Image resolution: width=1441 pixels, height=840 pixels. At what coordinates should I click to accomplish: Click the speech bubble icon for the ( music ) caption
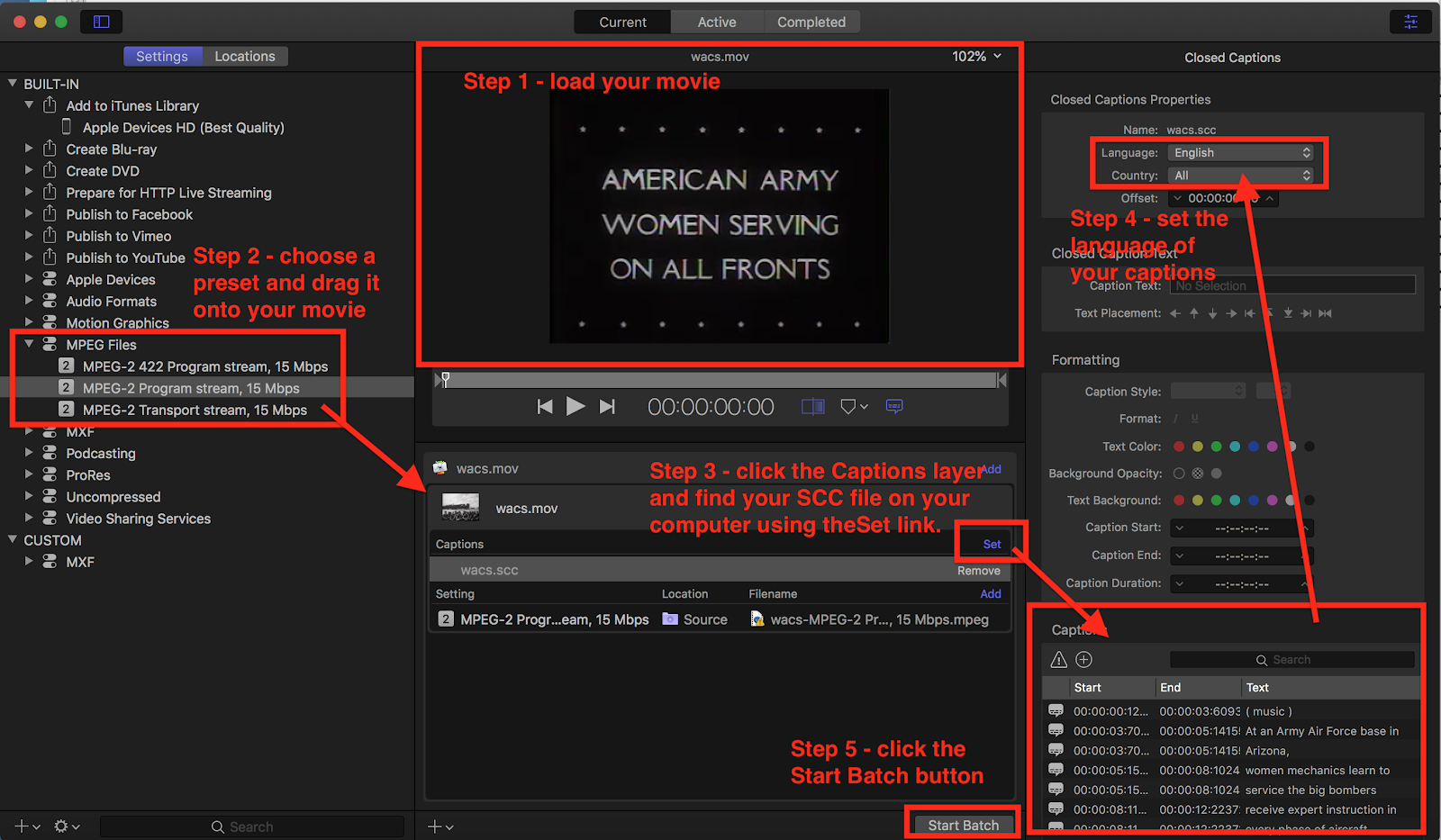click(x=1056, y=710)
